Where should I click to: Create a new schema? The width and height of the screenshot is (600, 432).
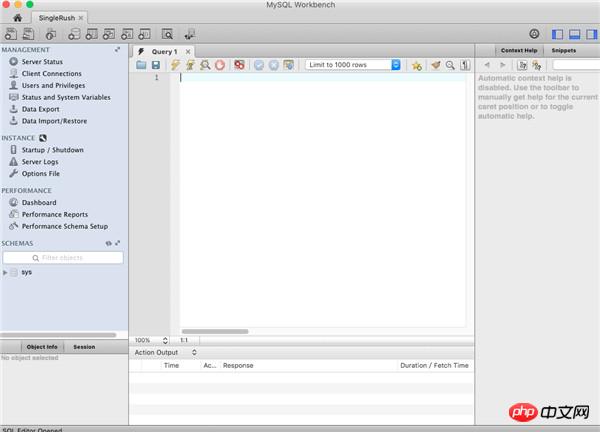[x=74, y=34]
